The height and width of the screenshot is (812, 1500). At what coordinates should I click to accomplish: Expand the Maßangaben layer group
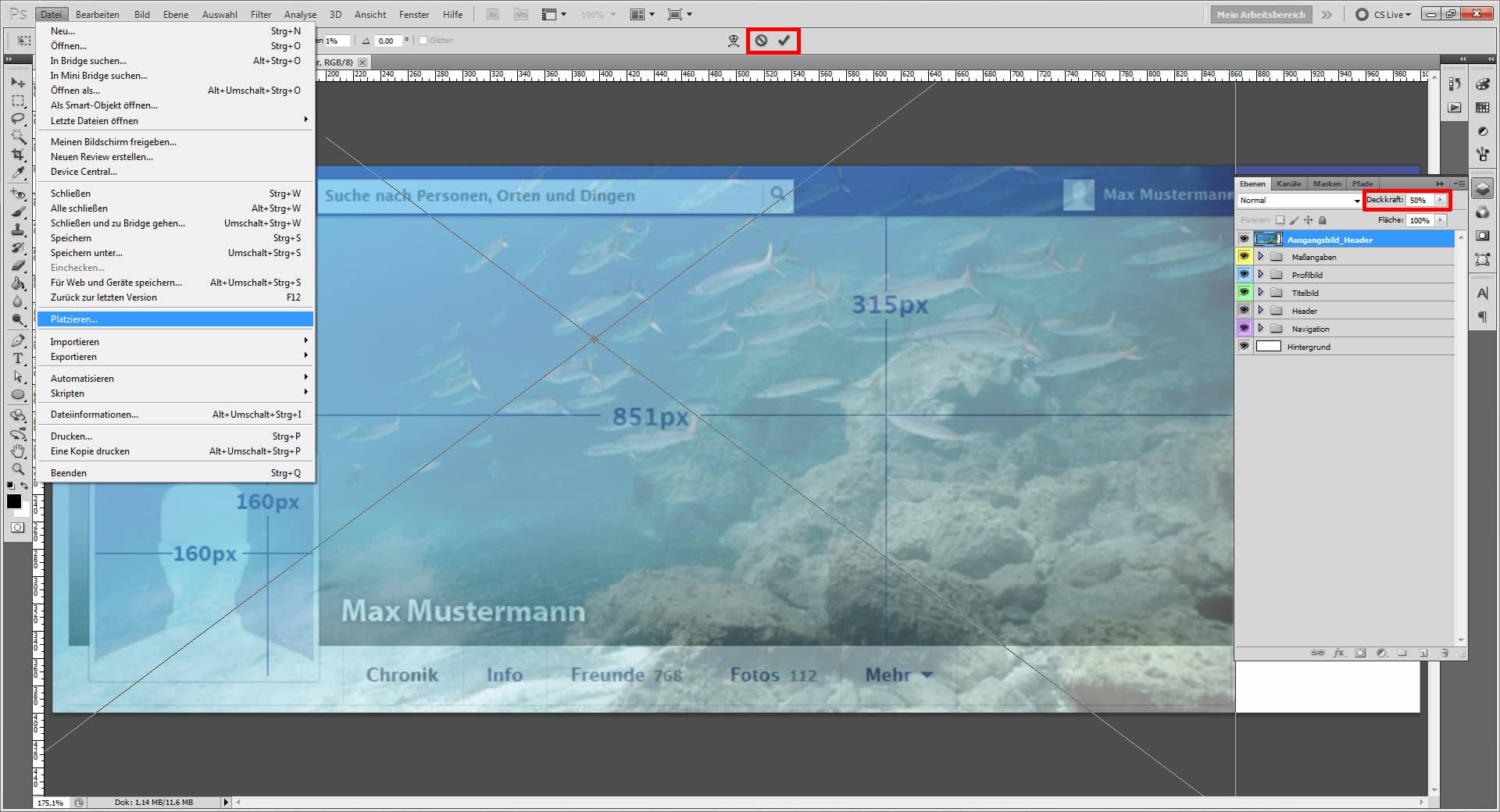1261,257
